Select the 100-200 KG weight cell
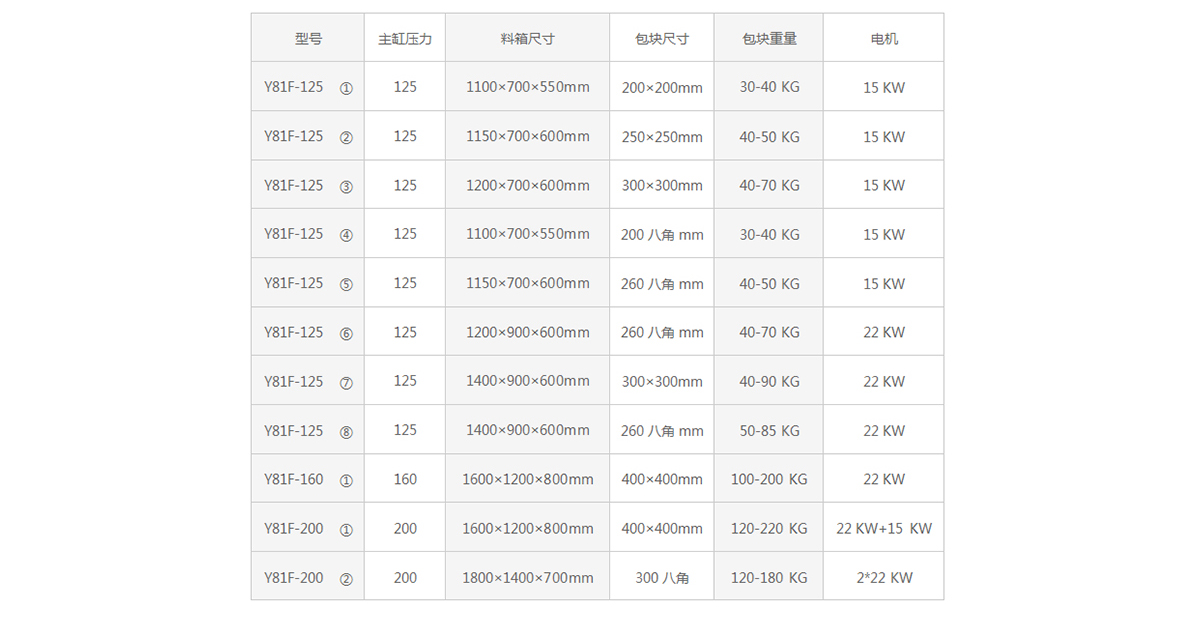The height and width of the screenshot is (618, 1200). tap(769, 479)
